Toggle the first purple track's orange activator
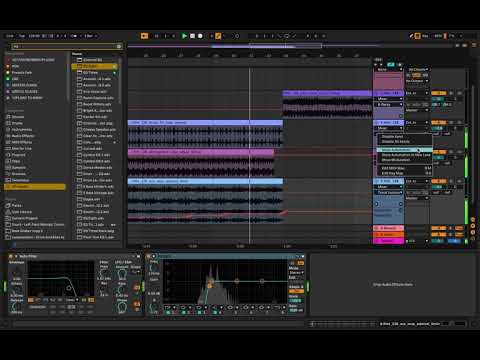 click(x=438, y=93)
